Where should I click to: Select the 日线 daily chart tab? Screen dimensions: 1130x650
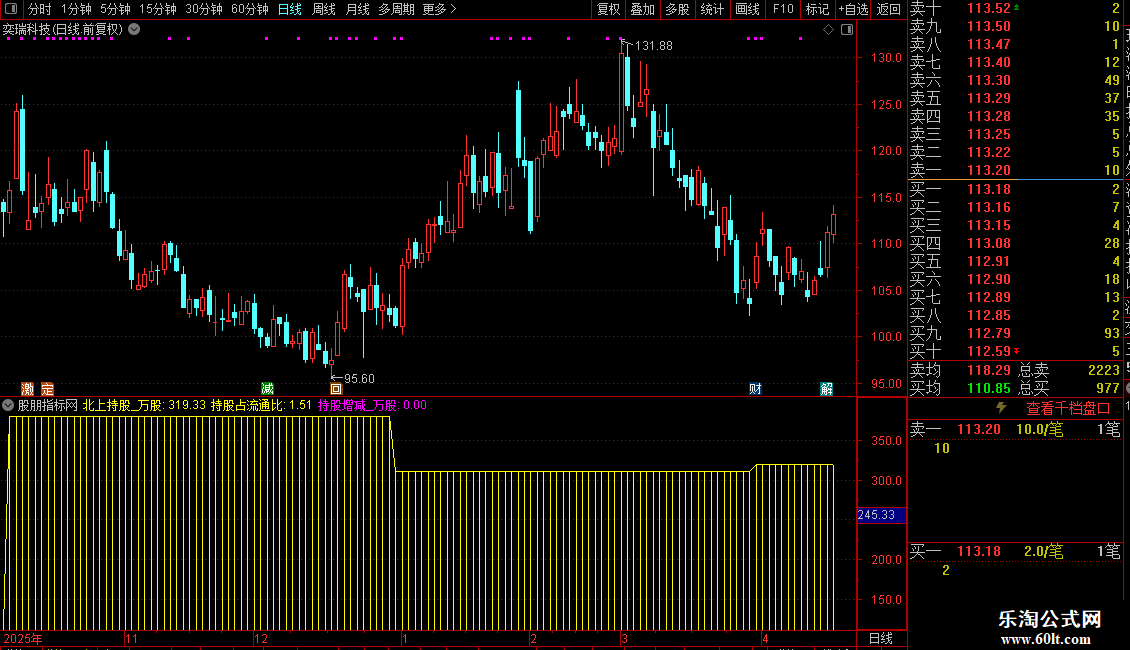[x=290, y=9]
